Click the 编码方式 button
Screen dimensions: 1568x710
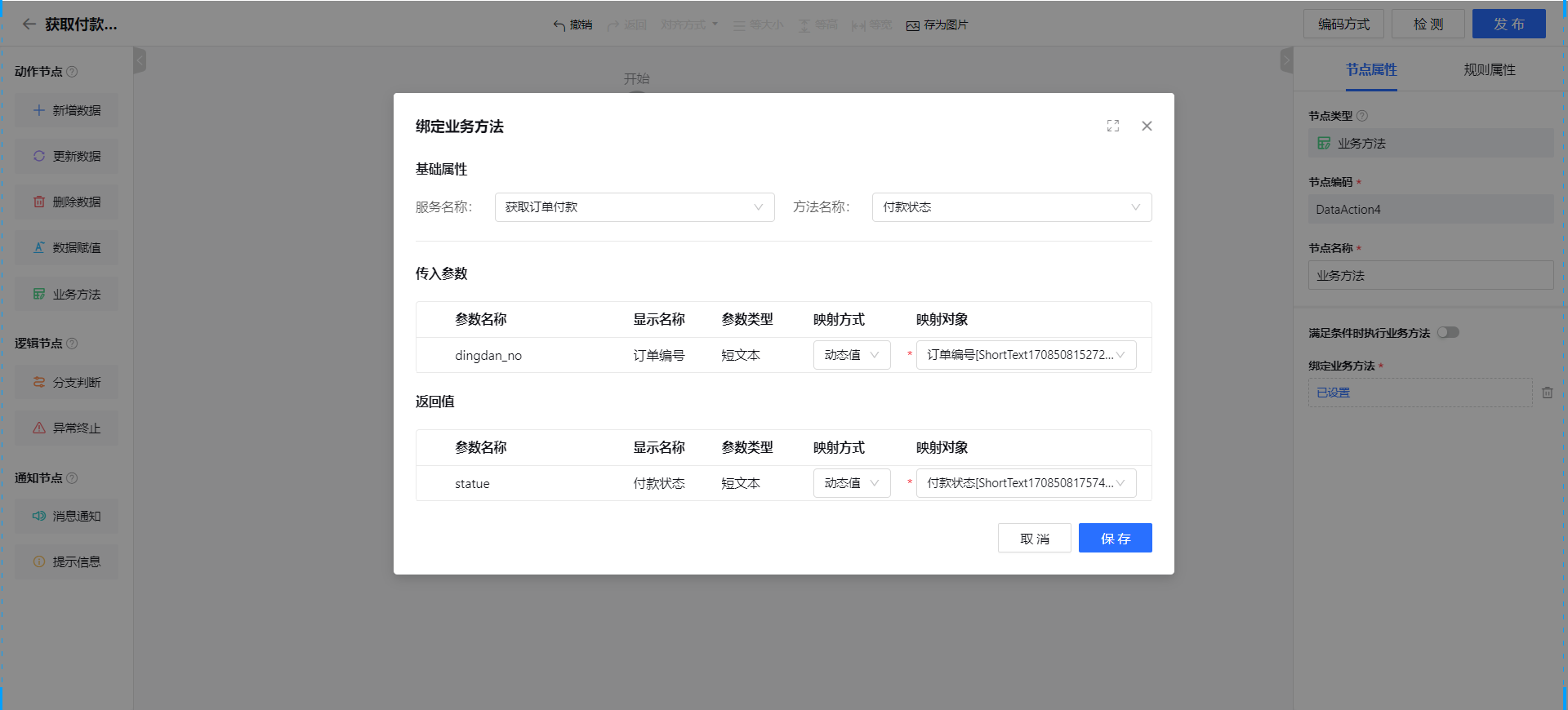pos(1343,24)
